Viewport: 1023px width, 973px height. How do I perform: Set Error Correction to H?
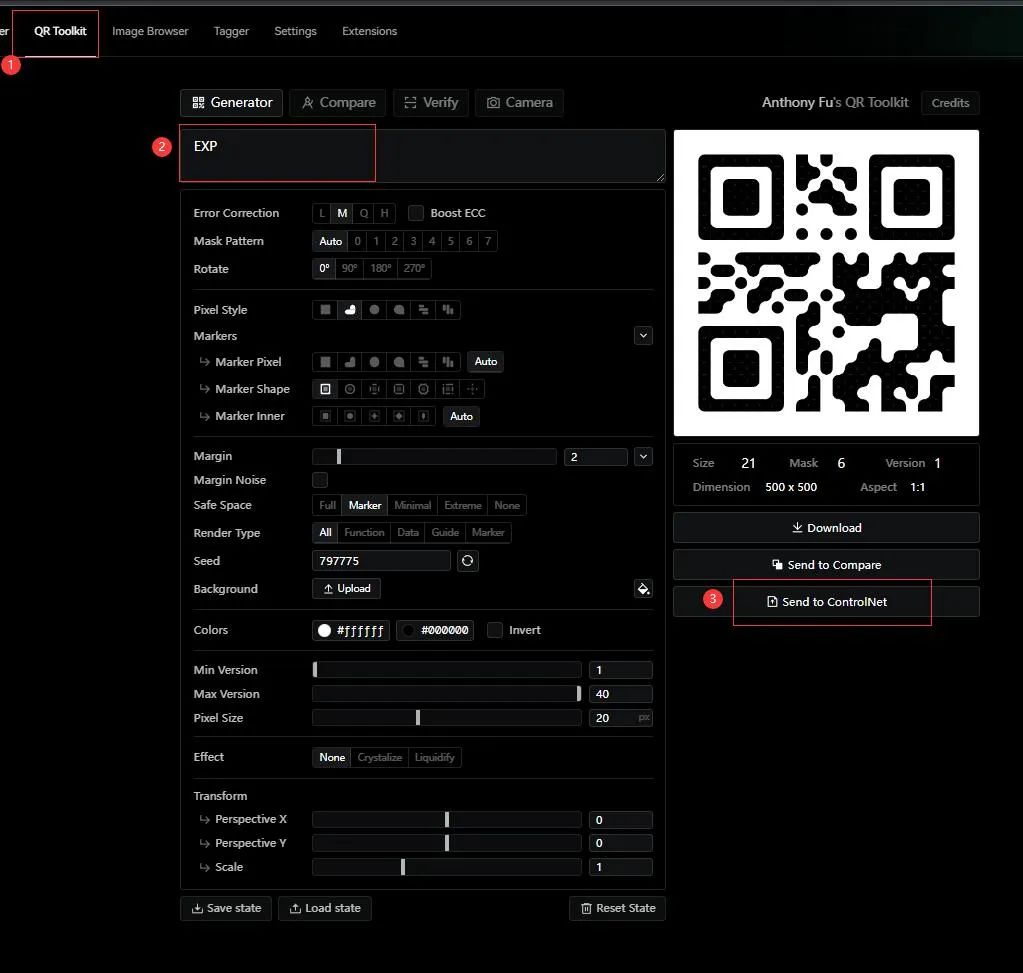pos(384,213)
